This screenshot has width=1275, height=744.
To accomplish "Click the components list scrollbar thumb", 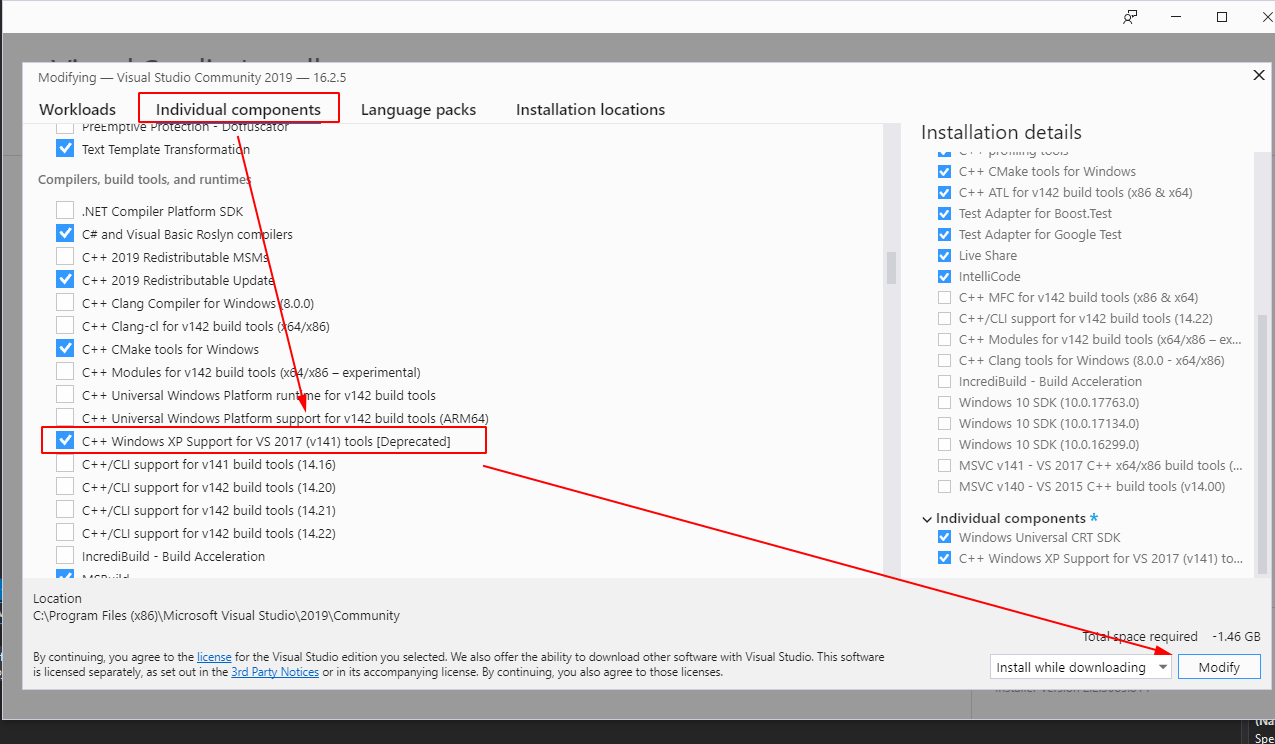I will pyautogui.click(x=891, y=268).
